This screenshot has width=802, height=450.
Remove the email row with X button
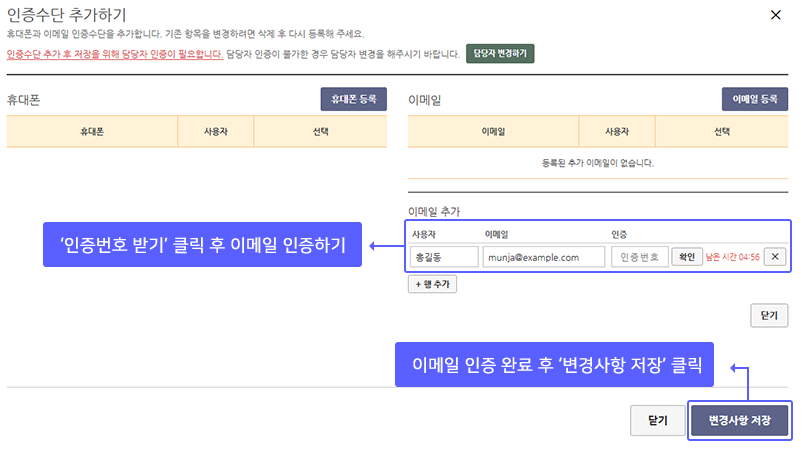click(775, 257)
